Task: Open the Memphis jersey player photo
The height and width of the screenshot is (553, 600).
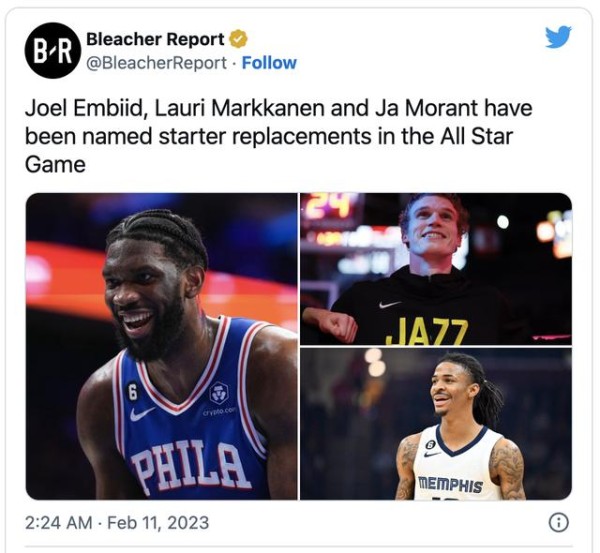Action: click(436, 424)
